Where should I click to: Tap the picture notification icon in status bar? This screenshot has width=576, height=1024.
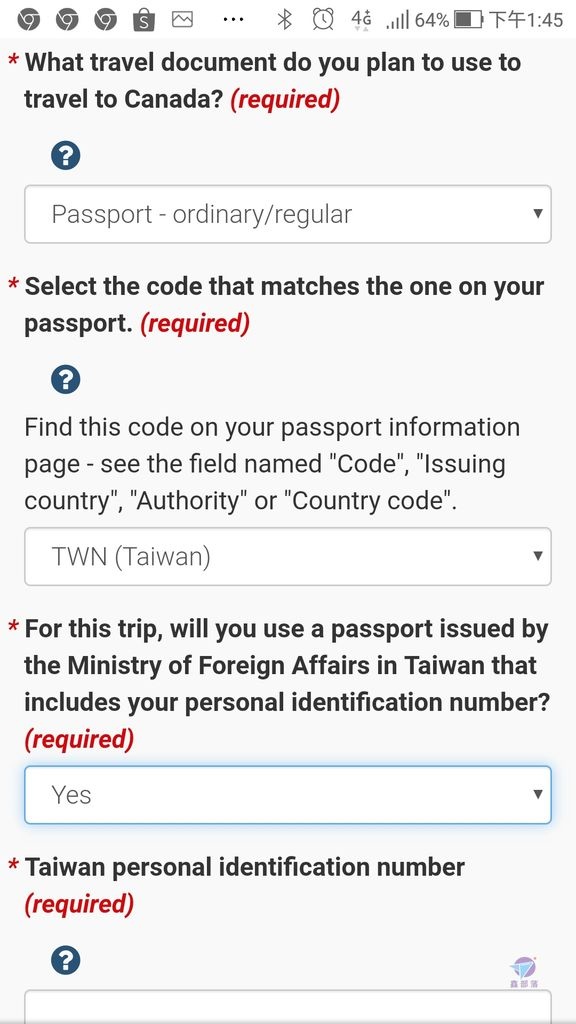[182, 20]
